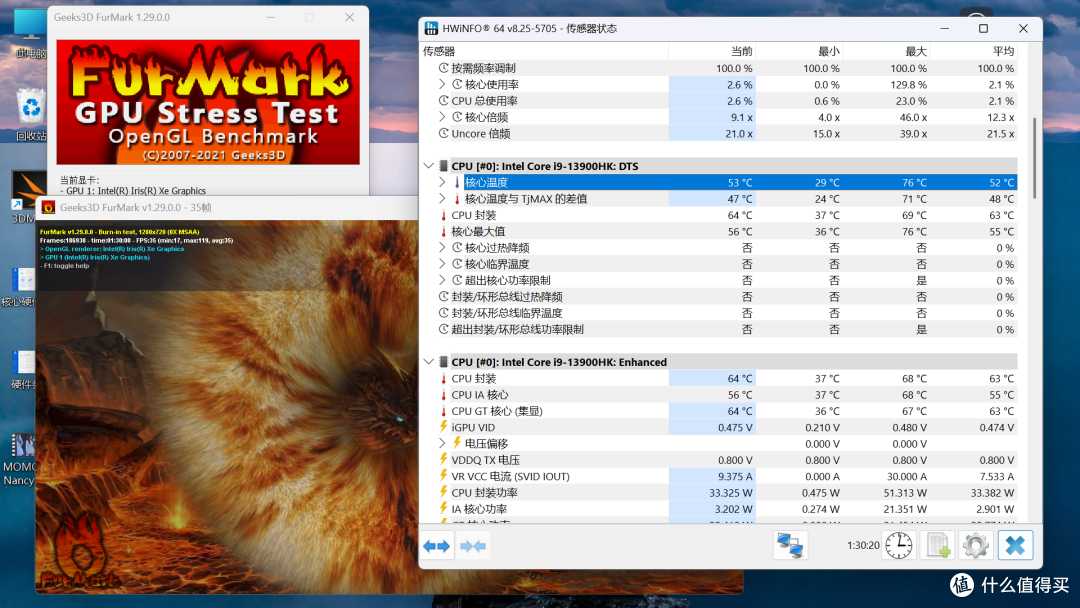Image resolution: width=1080 pixels, height=608 pixels.
Task: Collapse the CPU DTS sensor group
Action: 428,166
